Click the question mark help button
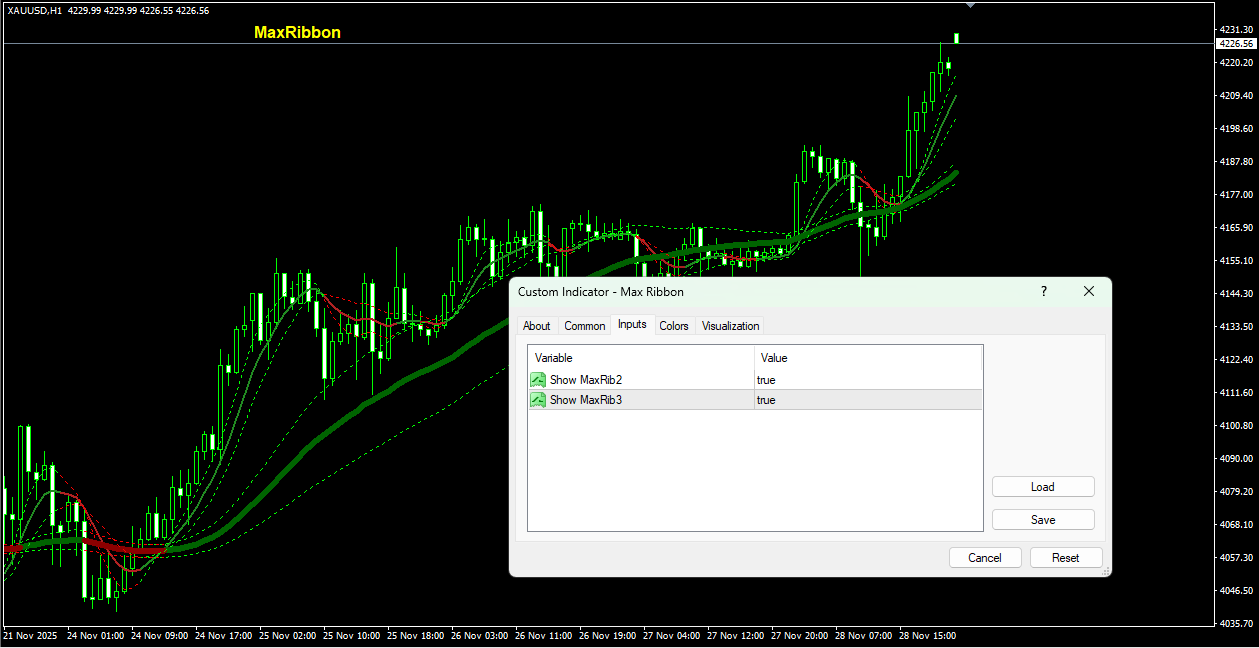This screenshot has height=648, width=1259. (1044, 292)
